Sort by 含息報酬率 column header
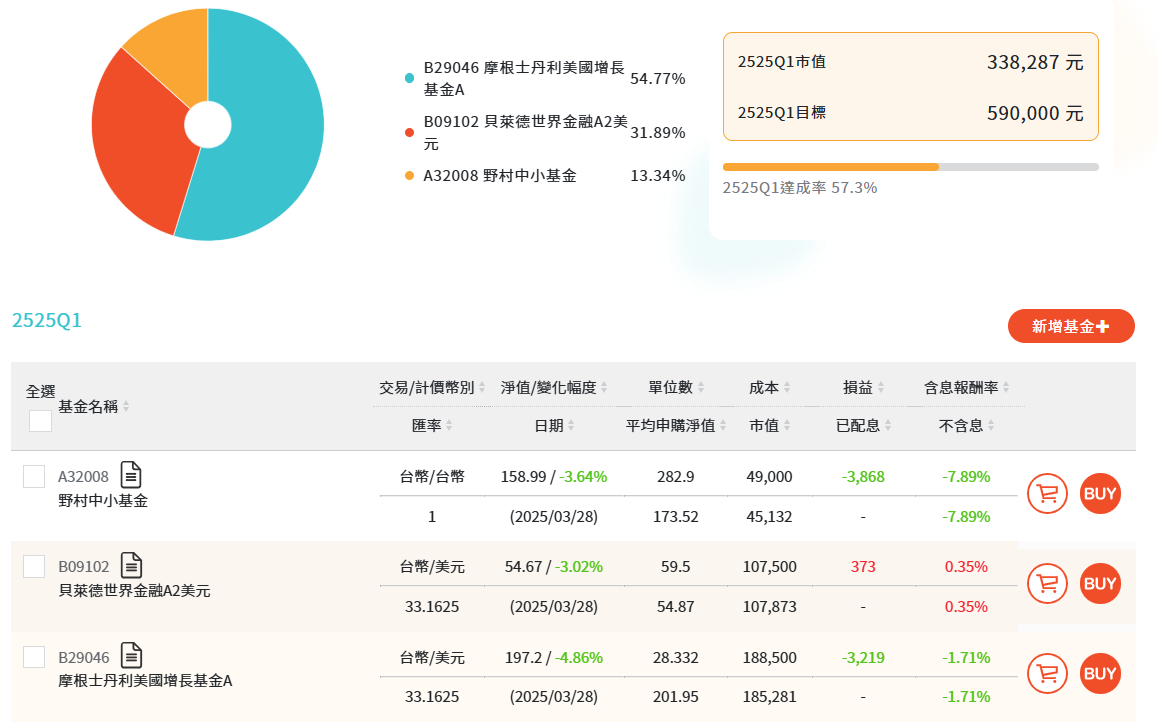Screen dimensions: 1158x727 coord(1006,387)
